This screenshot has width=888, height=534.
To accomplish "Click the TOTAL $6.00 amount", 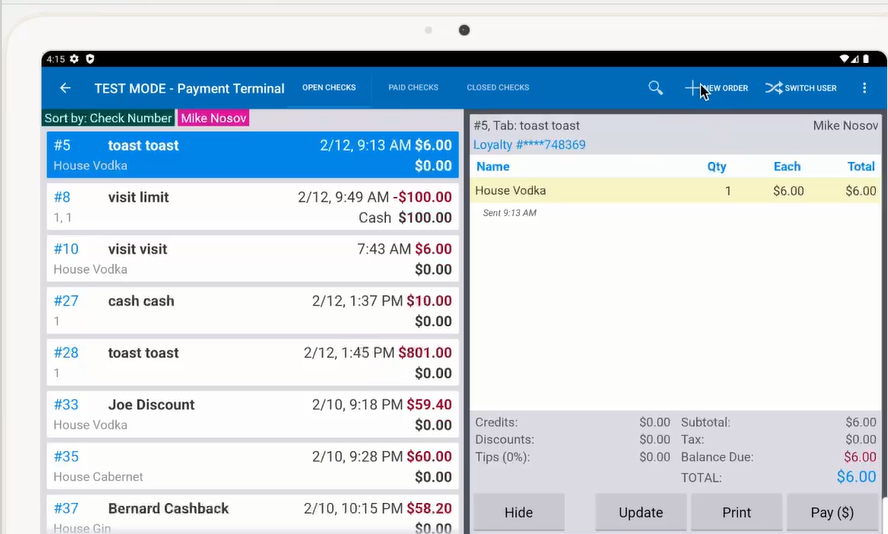I will click(856, 477).
